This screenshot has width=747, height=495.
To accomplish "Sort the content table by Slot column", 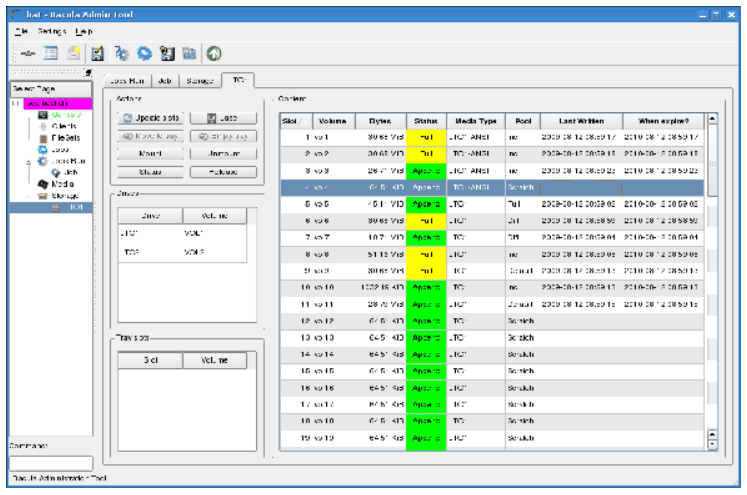I will [x=291, y=120].
